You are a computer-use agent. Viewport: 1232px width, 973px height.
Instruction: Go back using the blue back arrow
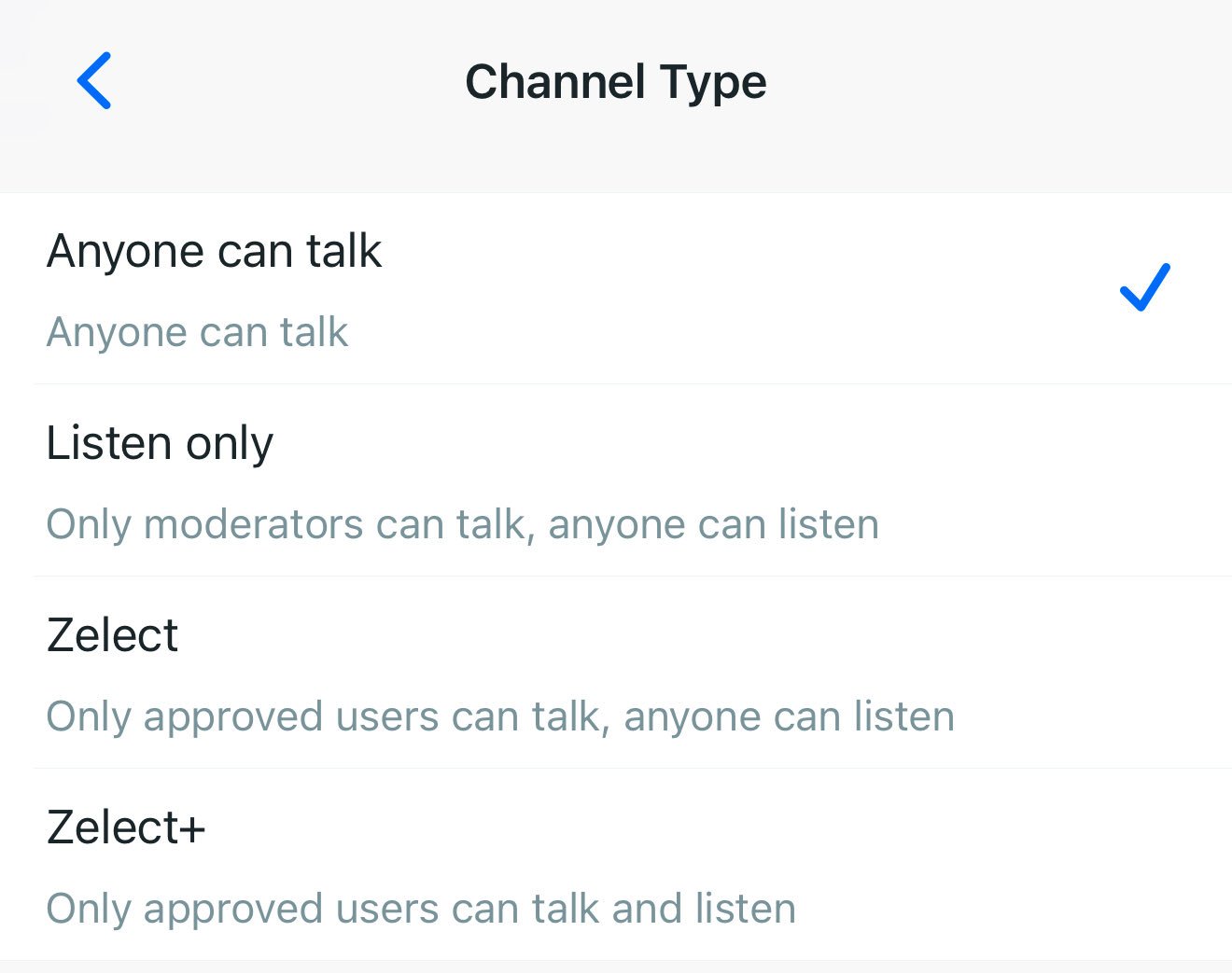pos(94,81)
